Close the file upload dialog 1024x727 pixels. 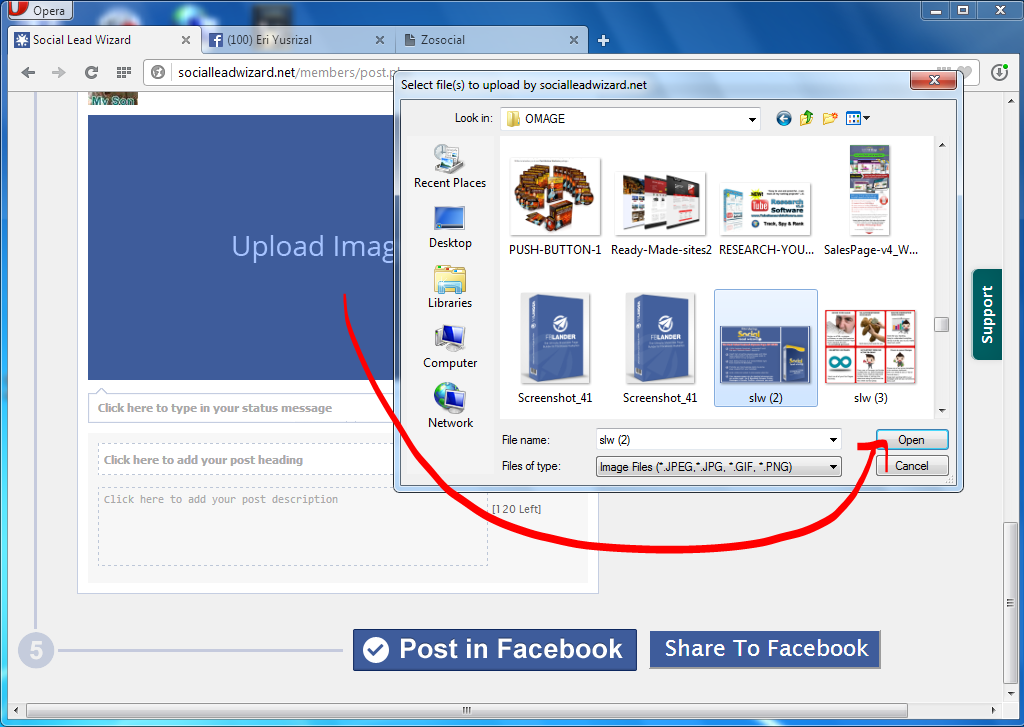pos(934,80)
